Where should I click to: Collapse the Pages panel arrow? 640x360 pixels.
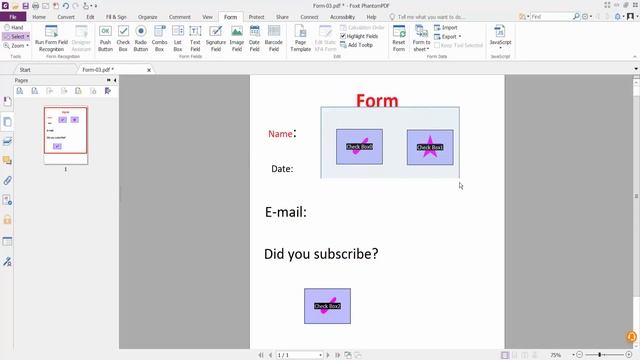(115, 80)
